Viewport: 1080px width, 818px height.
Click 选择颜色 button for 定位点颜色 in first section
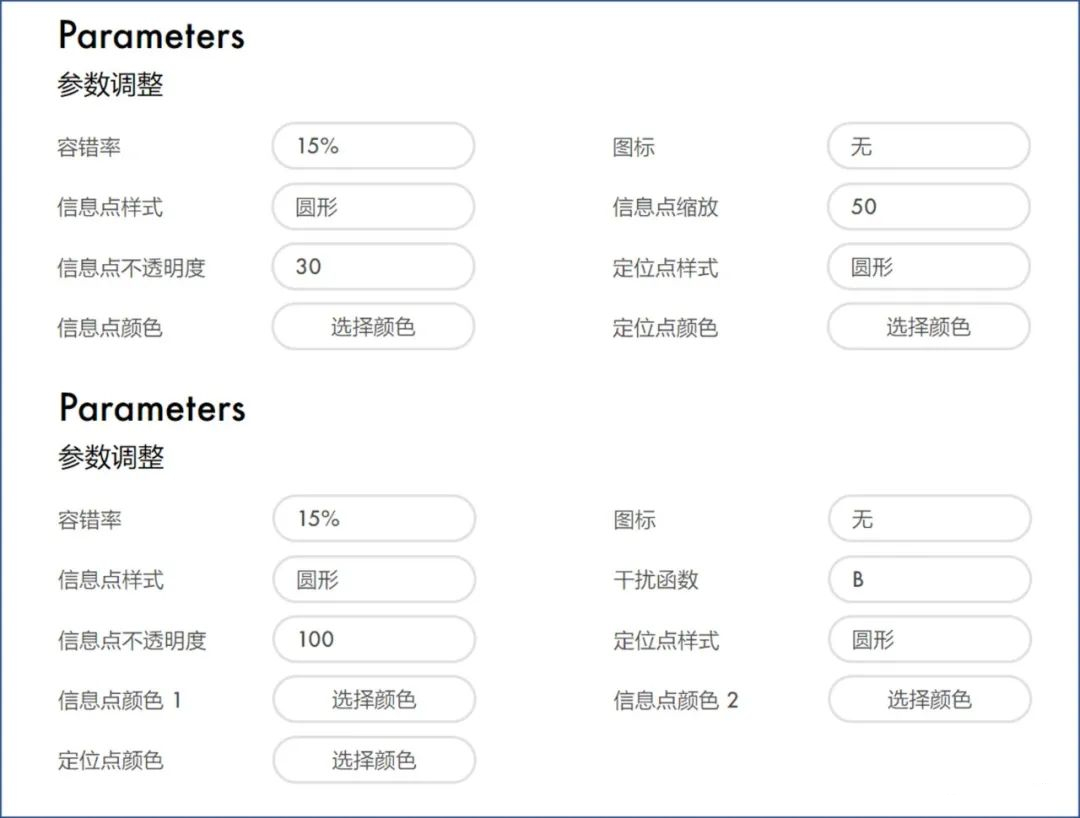927,327
